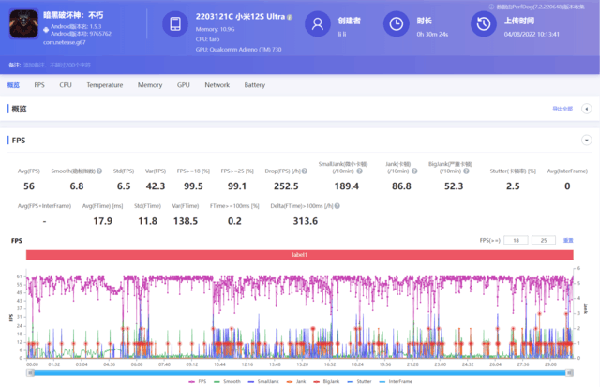Toggle the Smooth series in the legend

tap(227, 382)
